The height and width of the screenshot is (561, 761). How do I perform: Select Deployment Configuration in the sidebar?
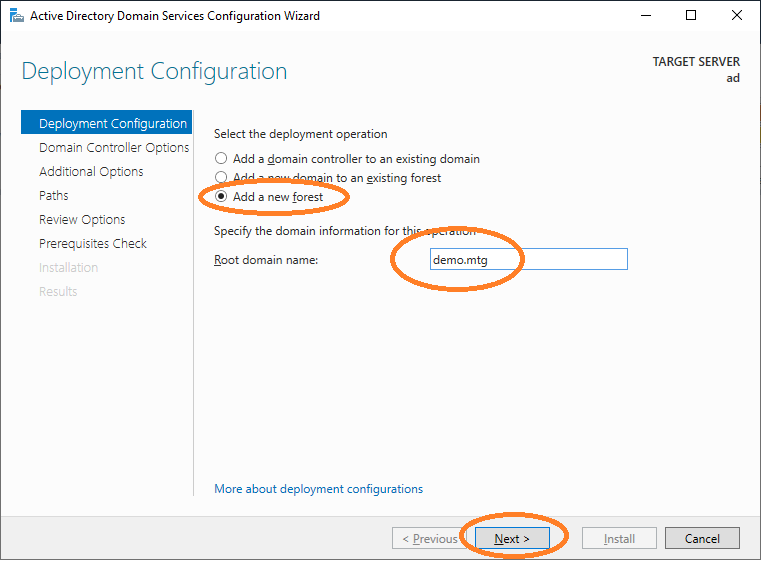pyautogui.click(x=112, y=124)
